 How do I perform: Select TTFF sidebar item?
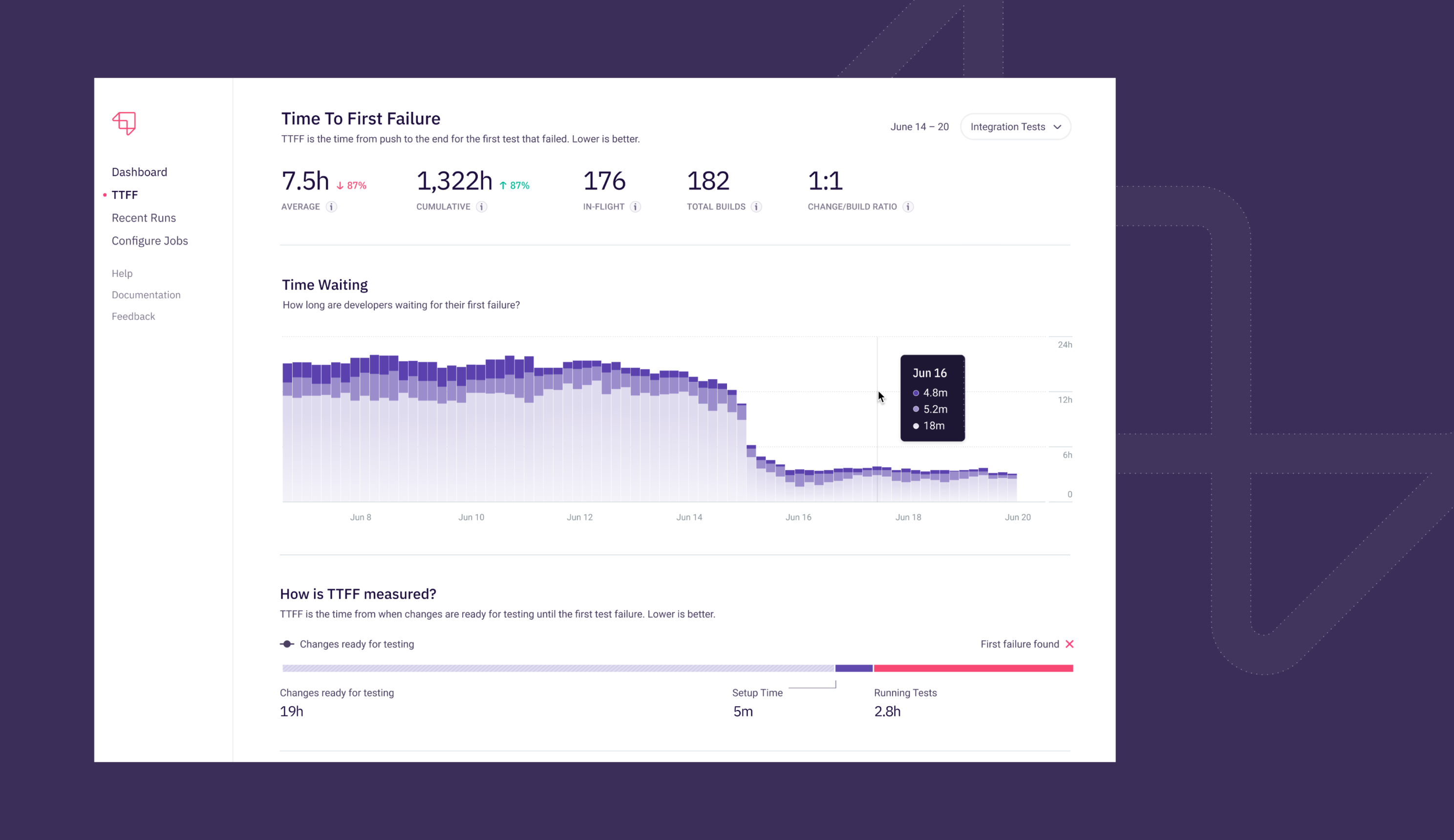tap(125, 195)
